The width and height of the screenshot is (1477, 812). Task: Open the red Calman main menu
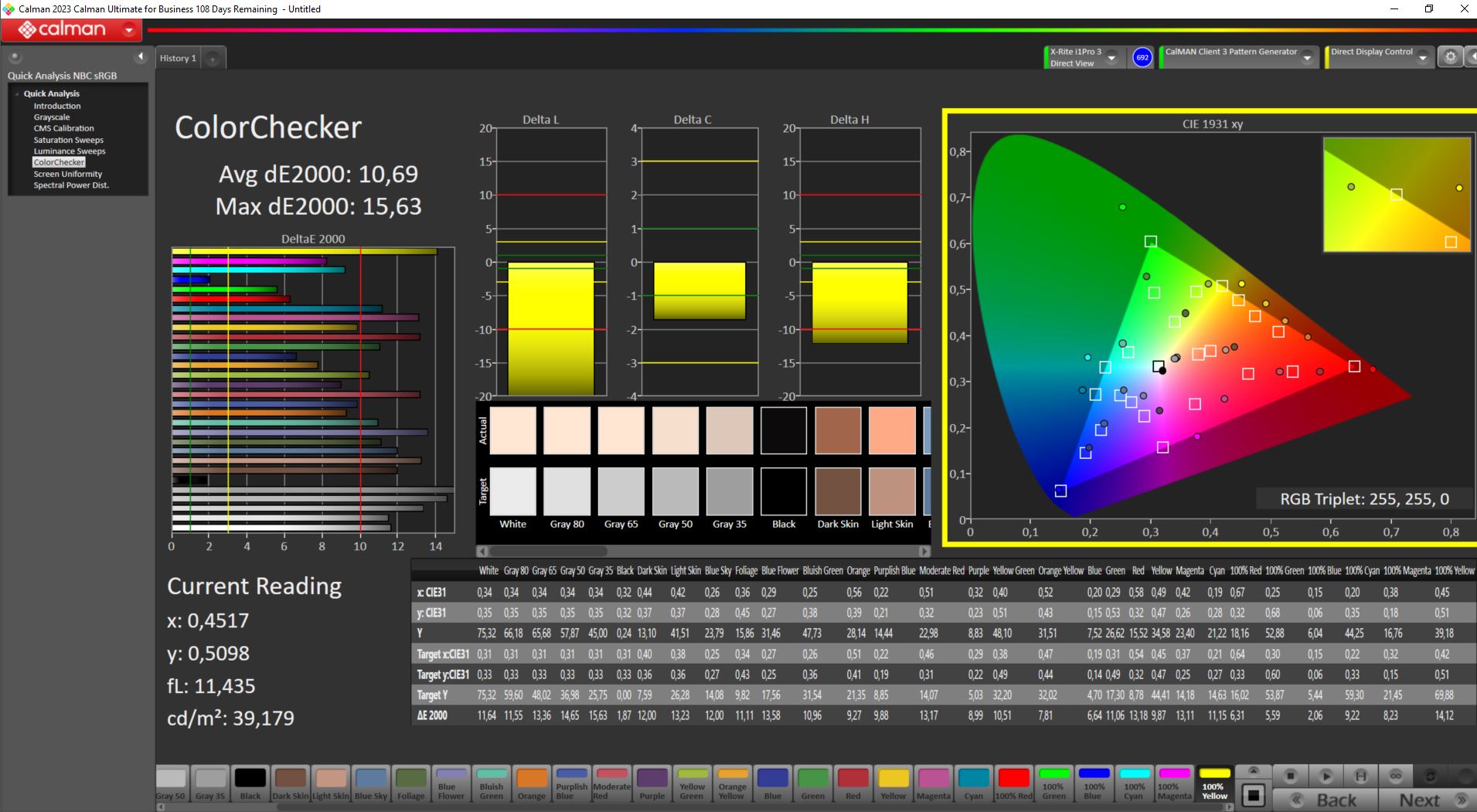click(71, 30)
